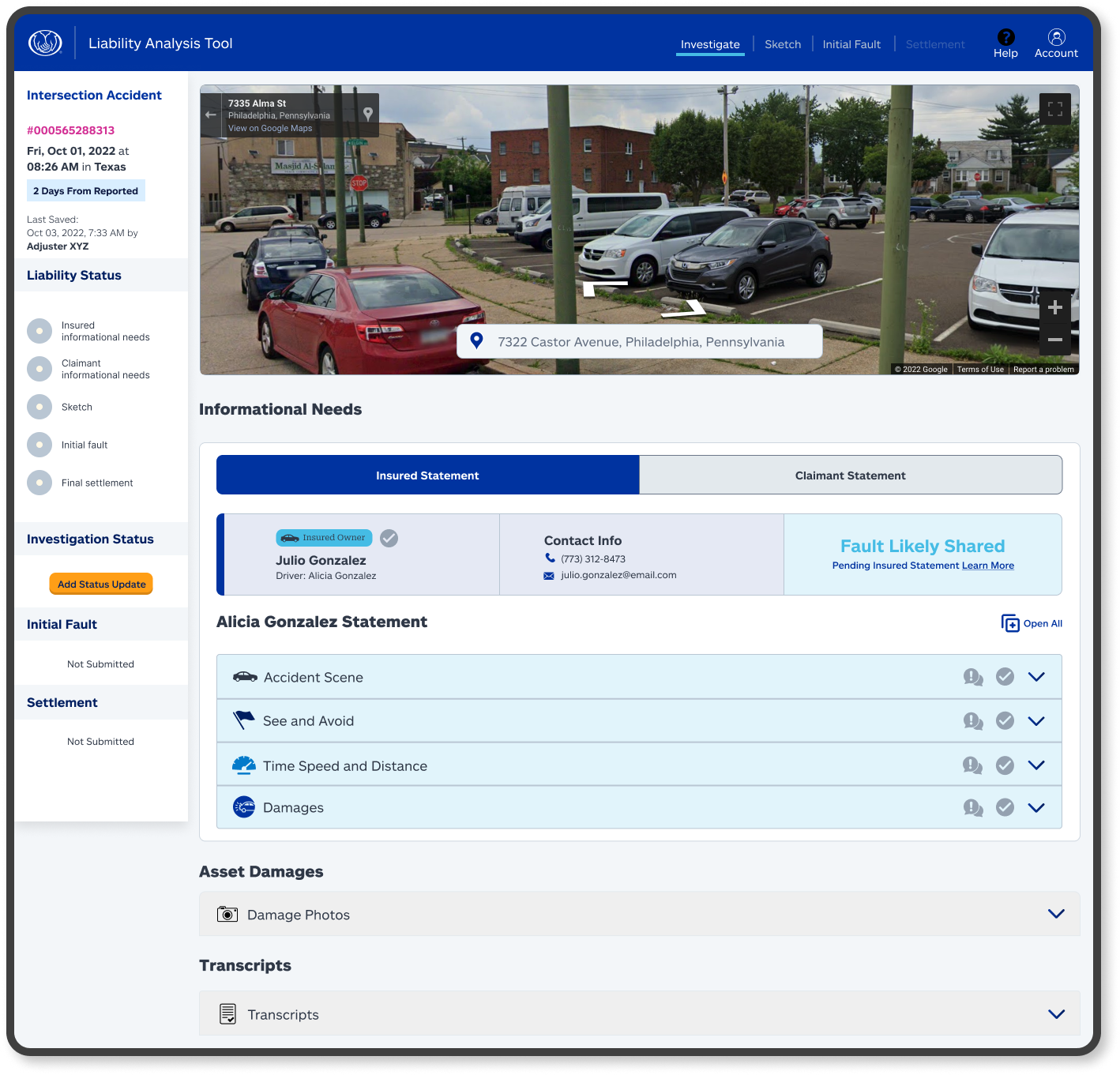This screenshot has width=1120, height=1075.
Task: Open the Initial Fault tab
Action: click(851, 44)
